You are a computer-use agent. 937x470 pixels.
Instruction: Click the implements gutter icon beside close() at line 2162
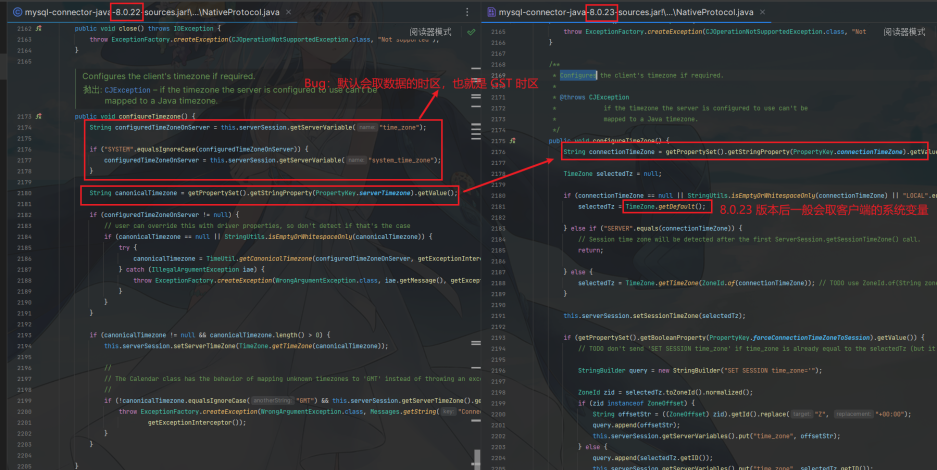[x=38, y=29]
